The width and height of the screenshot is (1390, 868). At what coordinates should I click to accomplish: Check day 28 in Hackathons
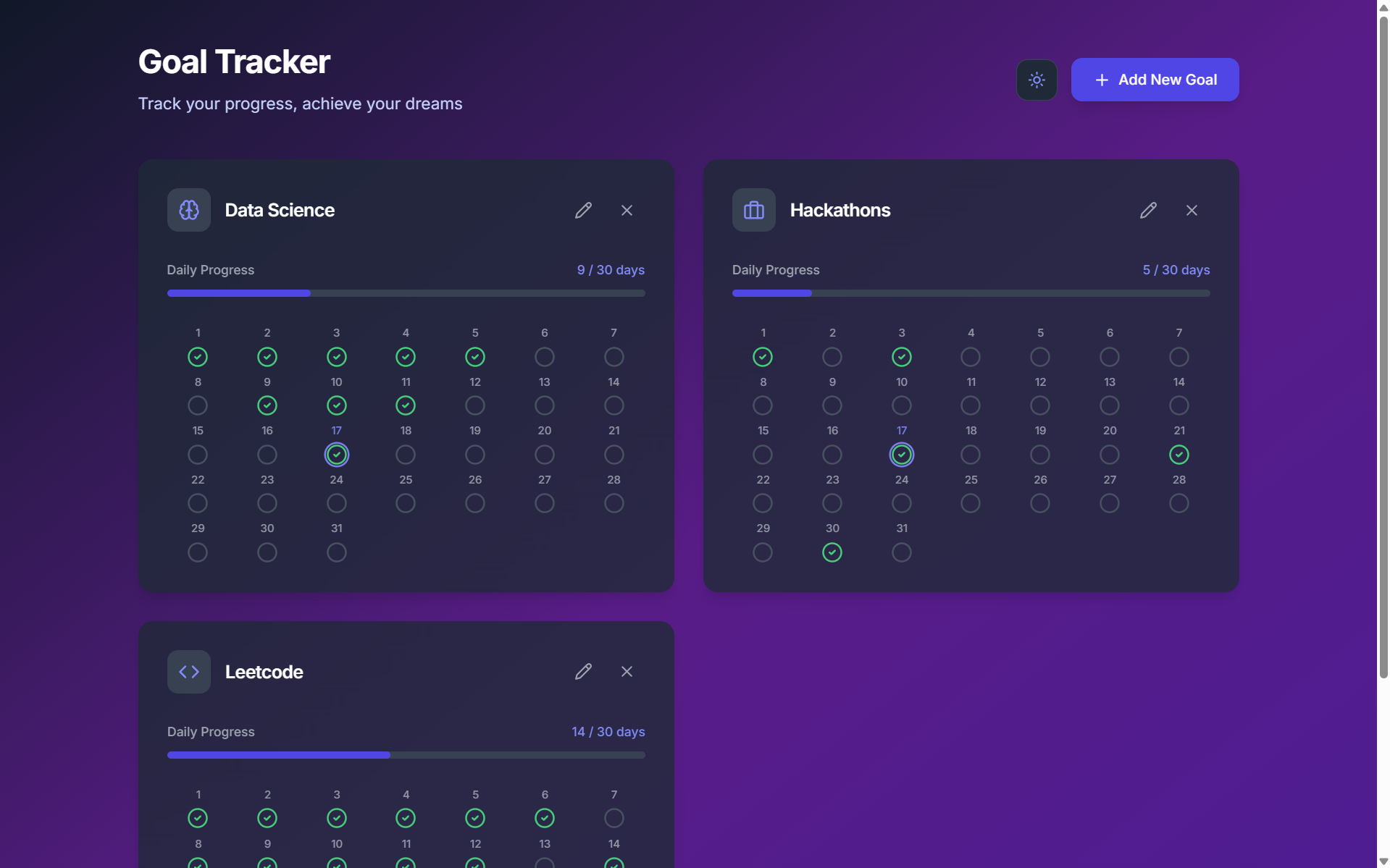[x=1179, y=503]
